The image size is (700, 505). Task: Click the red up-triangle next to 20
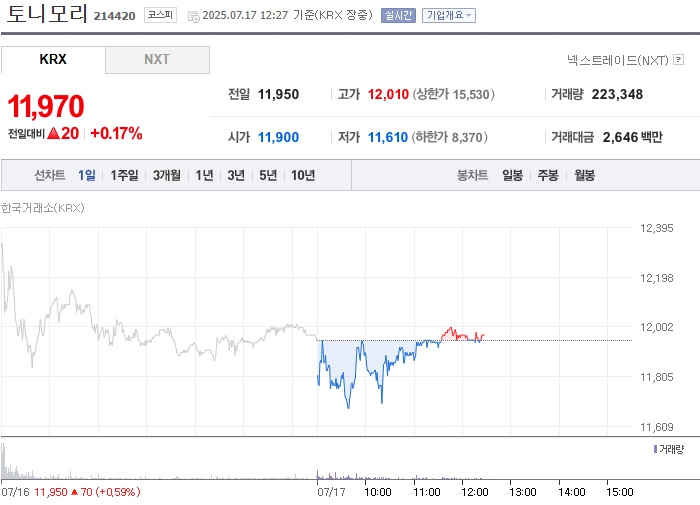point(53,133)
